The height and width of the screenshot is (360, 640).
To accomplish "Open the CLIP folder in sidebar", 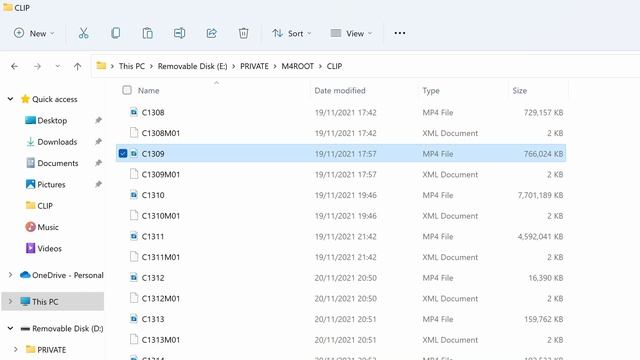I will point(45,206).
